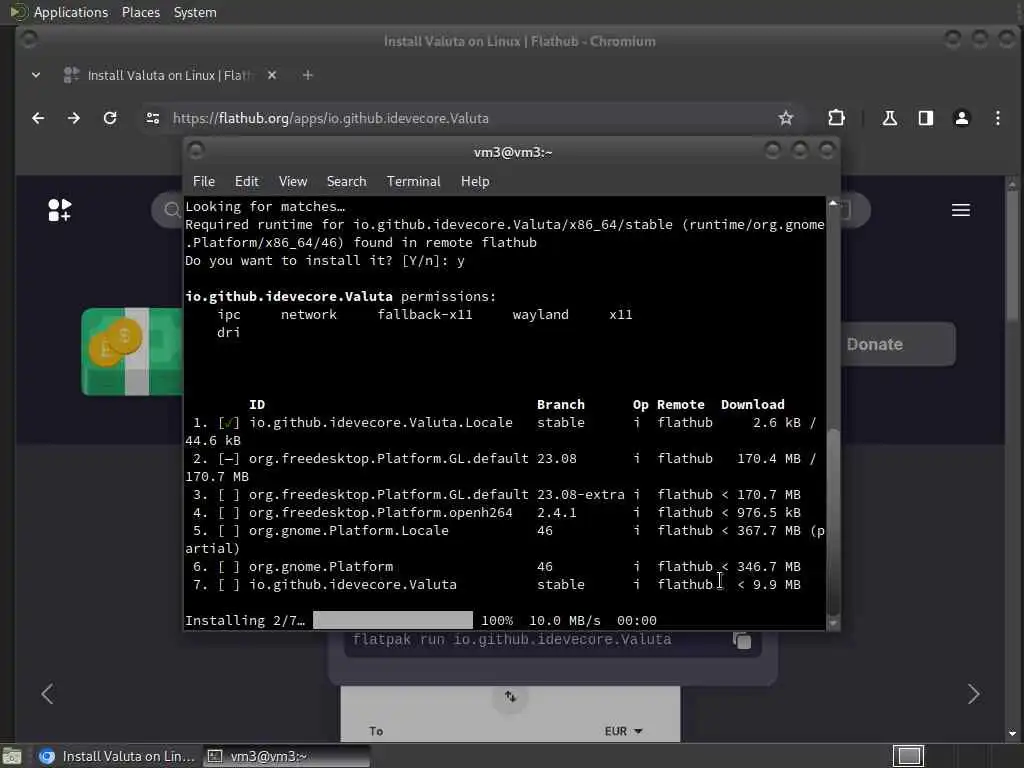Click the 10.0 MB/s speed text
This screenshot has height=768, width=1024.
click(564, 620)
